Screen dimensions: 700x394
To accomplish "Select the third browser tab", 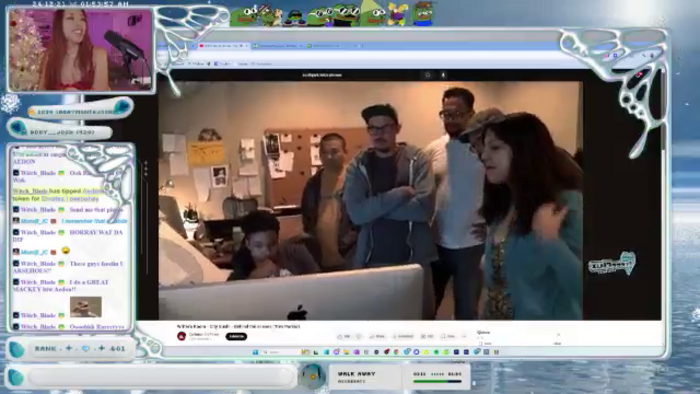I will pyautogui.click(x=329, y=46).
